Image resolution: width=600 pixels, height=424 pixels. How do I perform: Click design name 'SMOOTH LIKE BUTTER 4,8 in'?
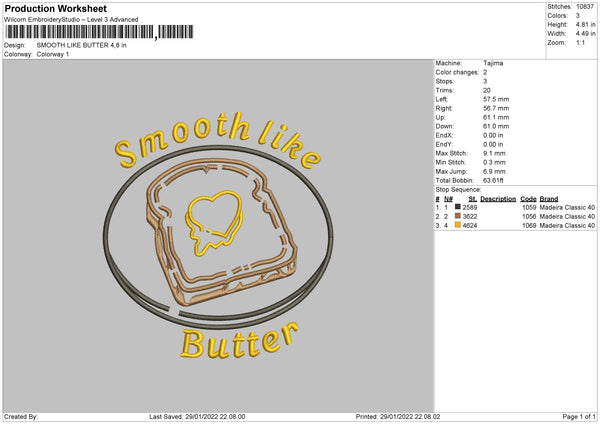coord(82,45)
